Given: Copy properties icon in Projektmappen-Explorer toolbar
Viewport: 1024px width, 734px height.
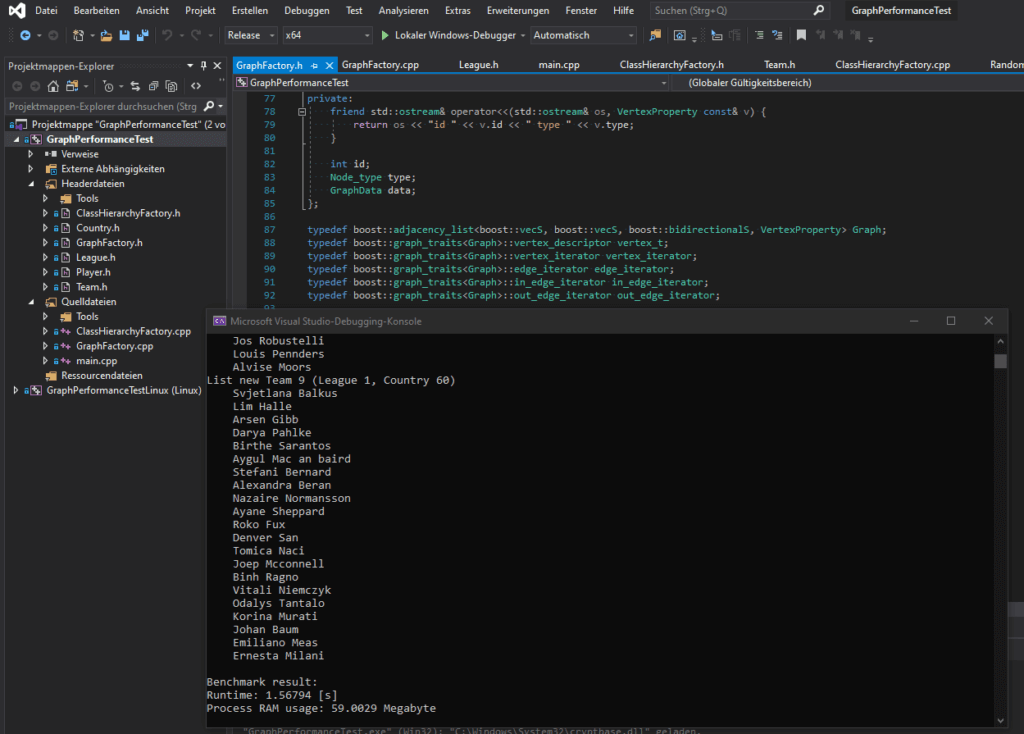Looking at the screenshot, I should tap(171, 86).
